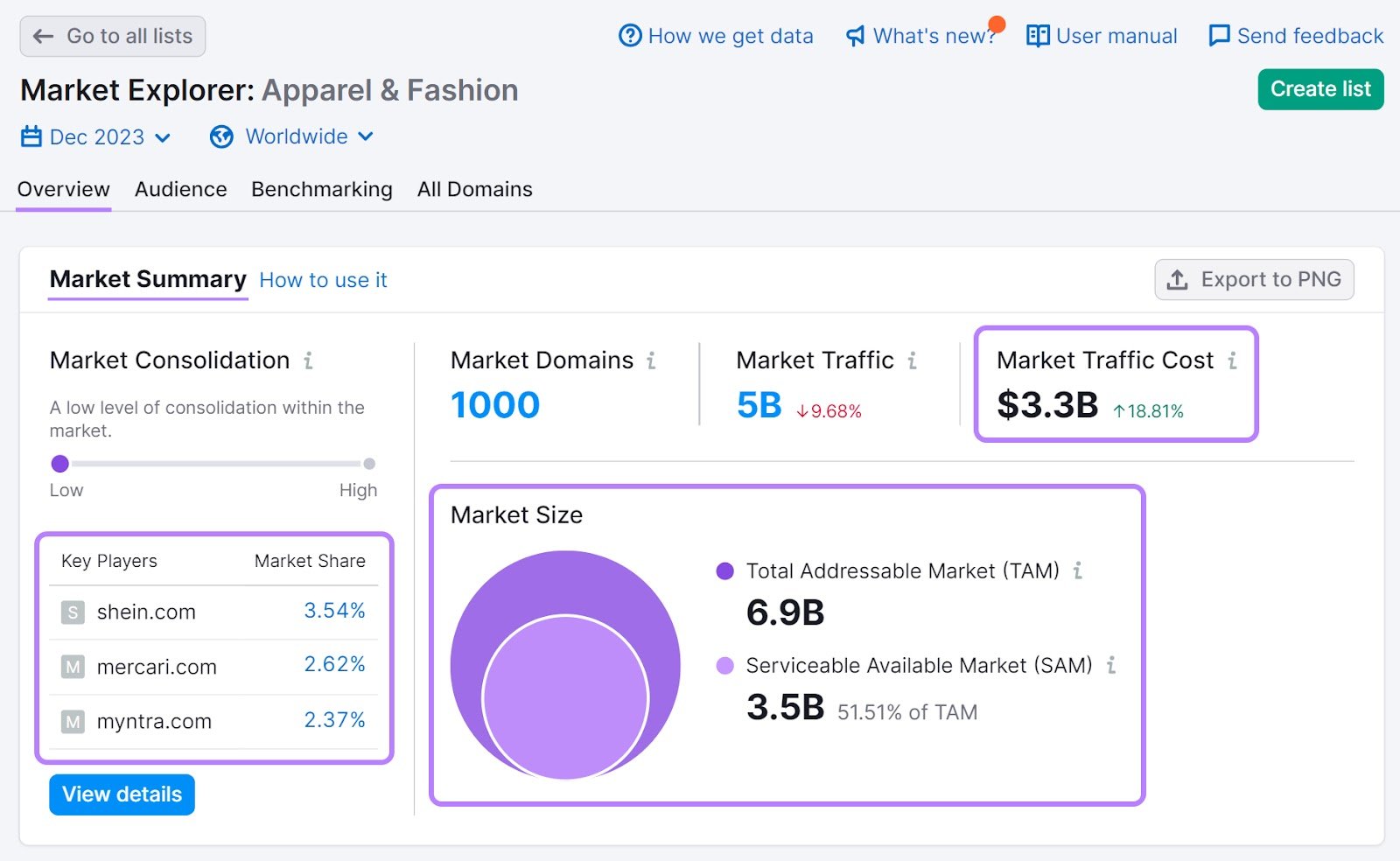Open the All Domains tab
The image size is (1400, 861).
[x=475, y=189]
